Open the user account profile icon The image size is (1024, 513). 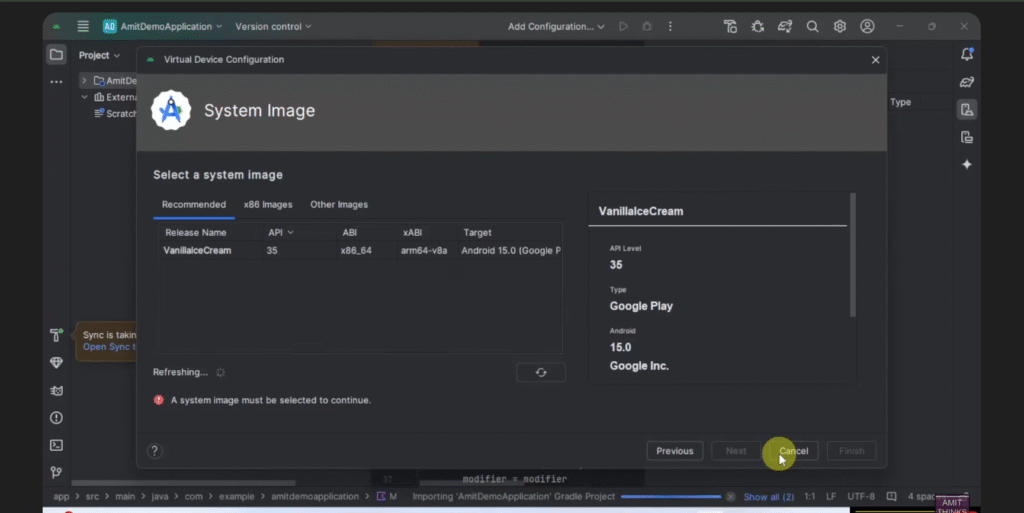[867, 26]
